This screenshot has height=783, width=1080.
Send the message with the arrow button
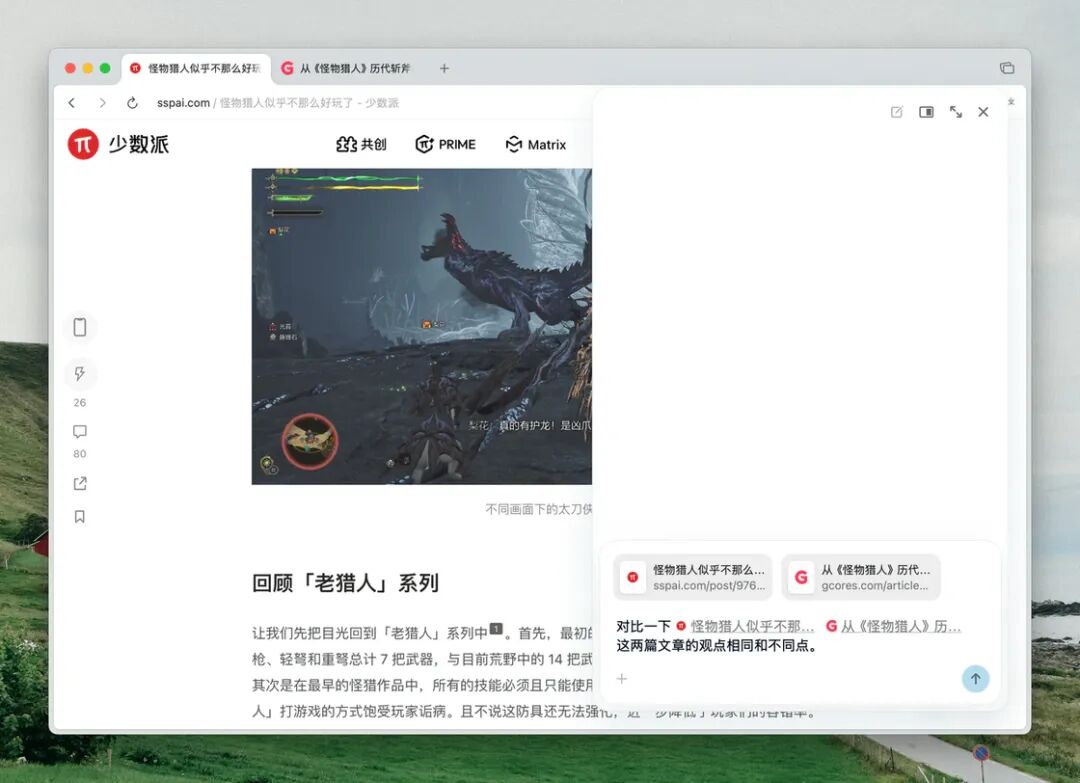tap(975, 678)
